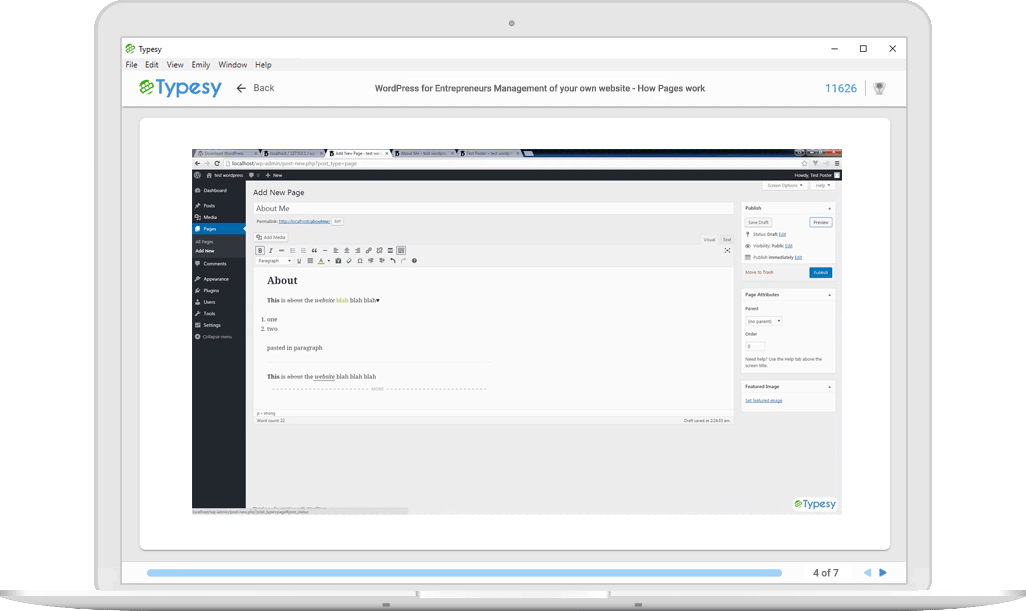1026x611 pixels.
Task: Click the special character omega icon
Action: [360, 261]
